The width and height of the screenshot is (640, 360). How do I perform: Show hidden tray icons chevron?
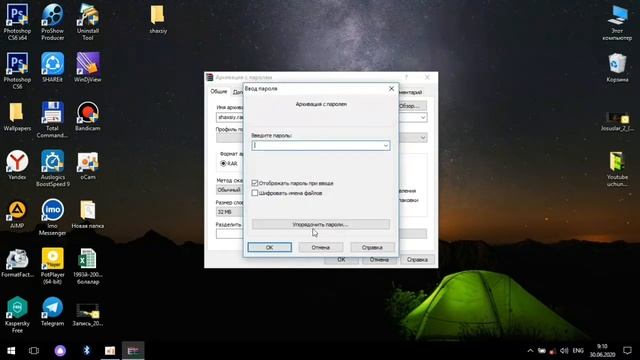click(530, 351)
